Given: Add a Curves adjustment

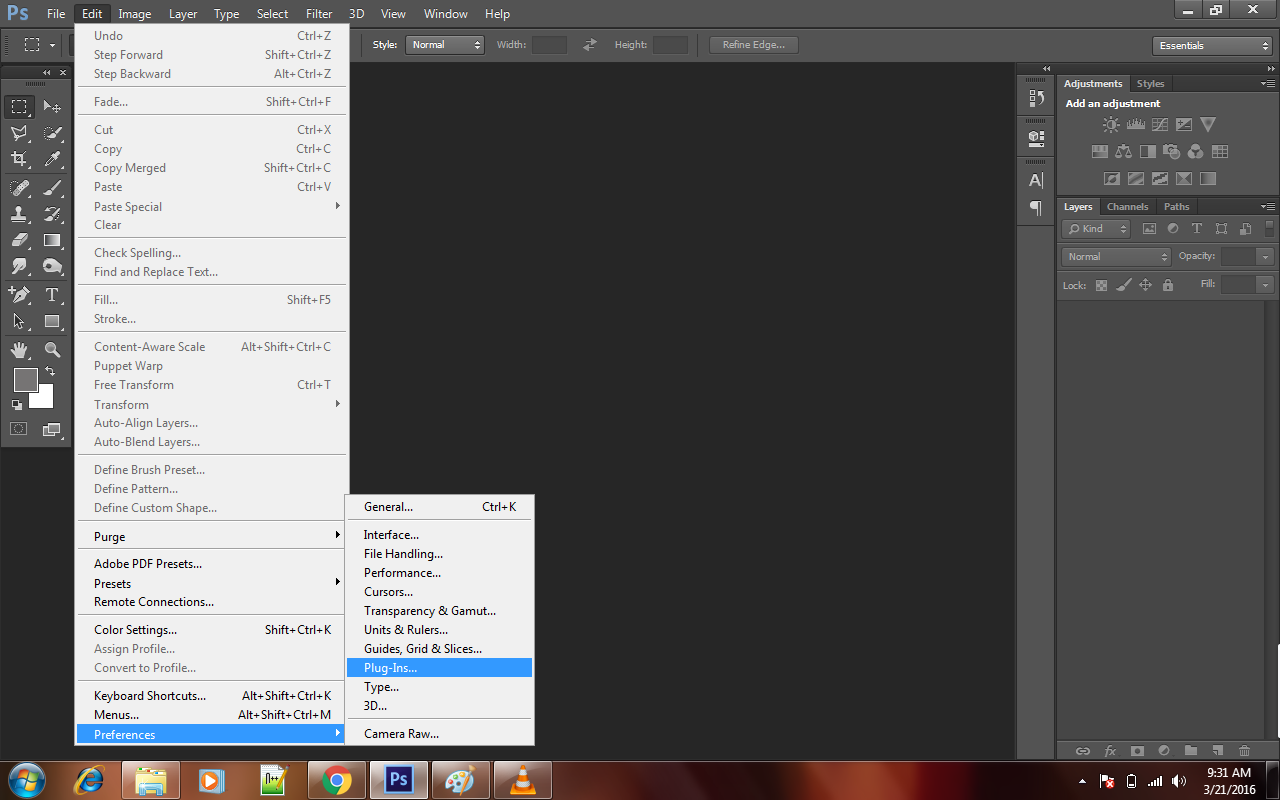Looking at the screenshot, I should pos(1159,125).
